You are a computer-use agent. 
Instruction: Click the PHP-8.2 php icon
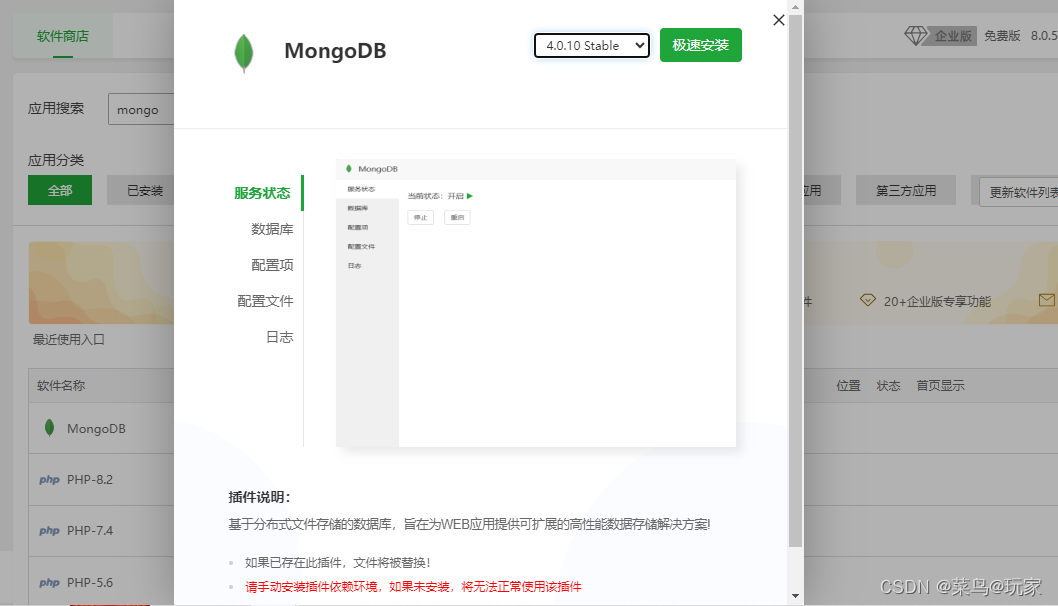[x=49, y=480]
